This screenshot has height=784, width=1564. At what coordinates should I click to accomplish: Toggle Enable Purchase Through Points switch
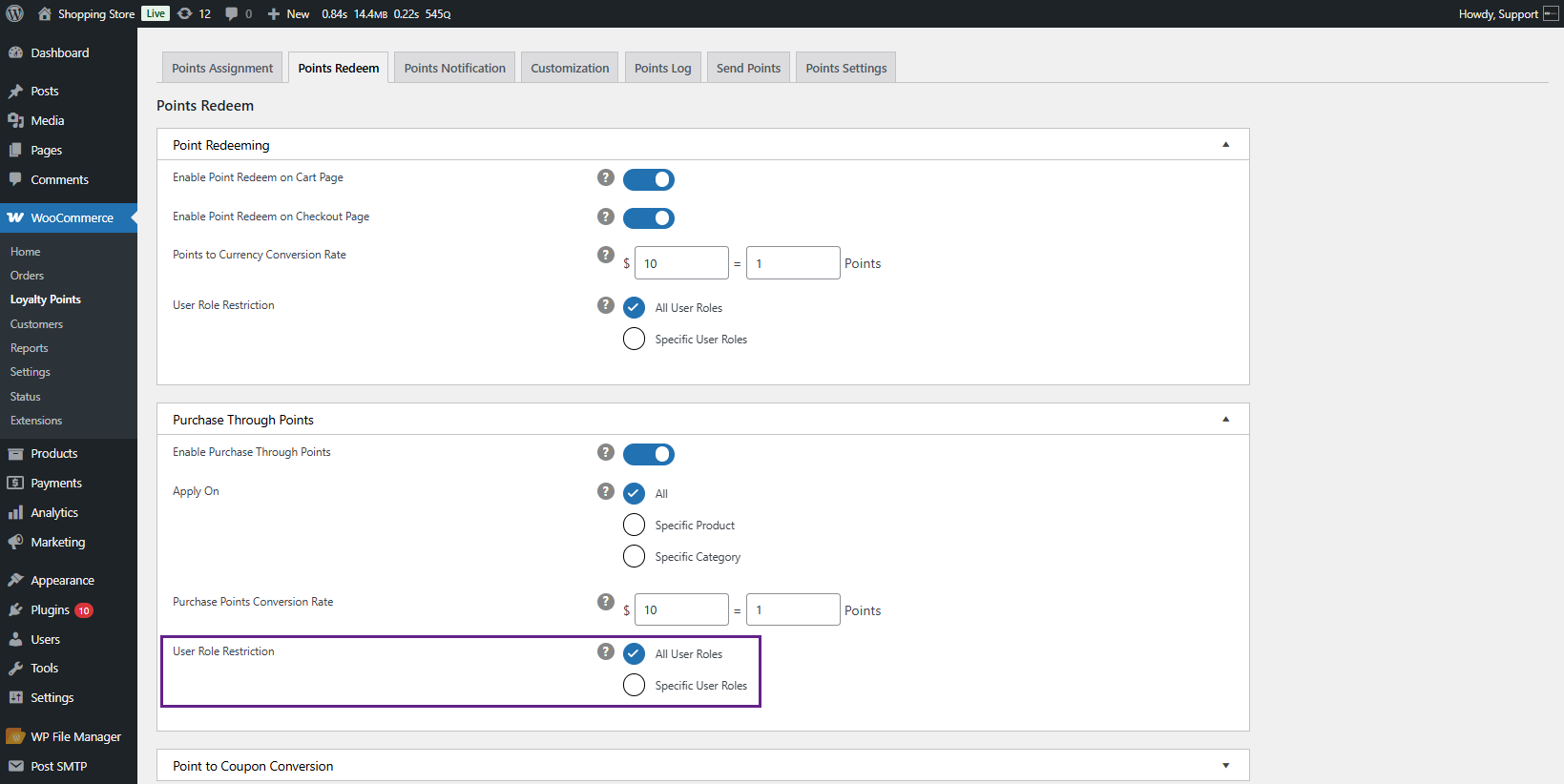click(x=649, y=454)
